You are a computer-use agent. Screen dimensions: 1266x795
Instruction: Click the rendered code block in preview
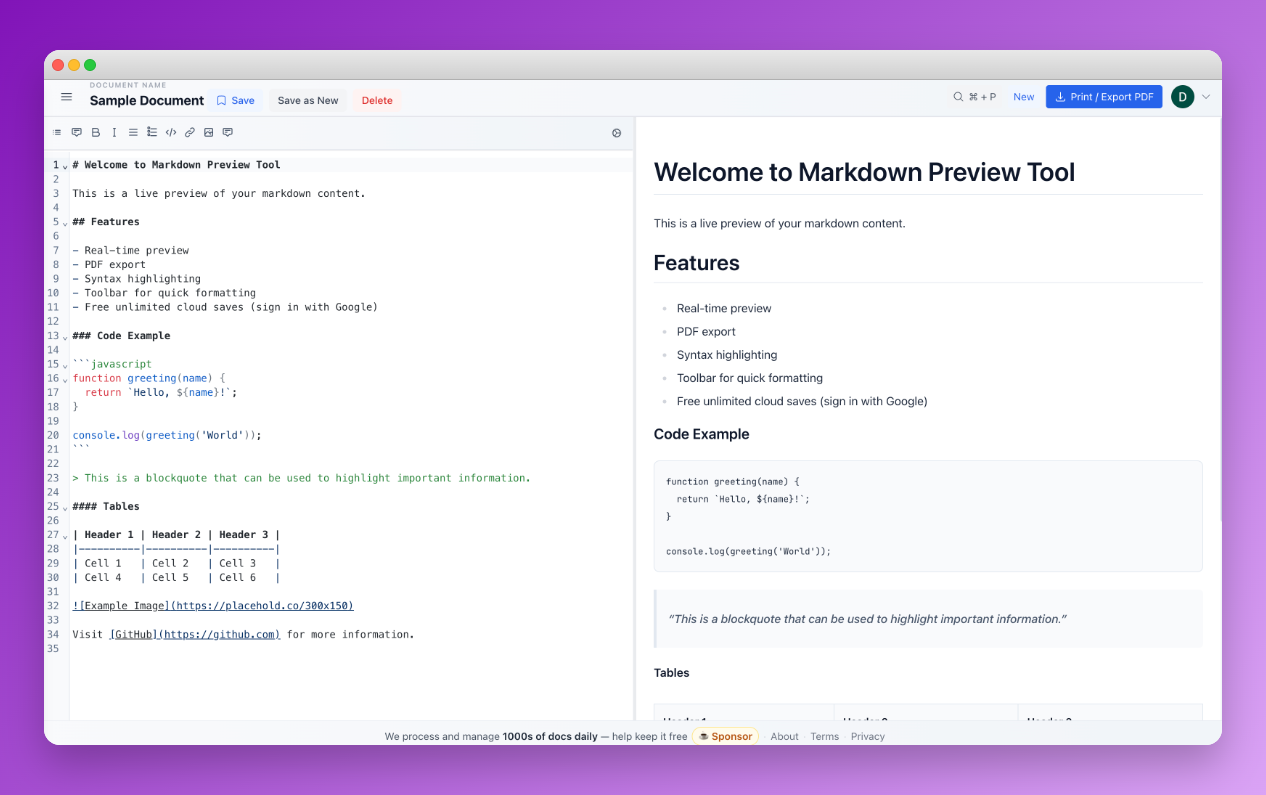pos(928,516)
